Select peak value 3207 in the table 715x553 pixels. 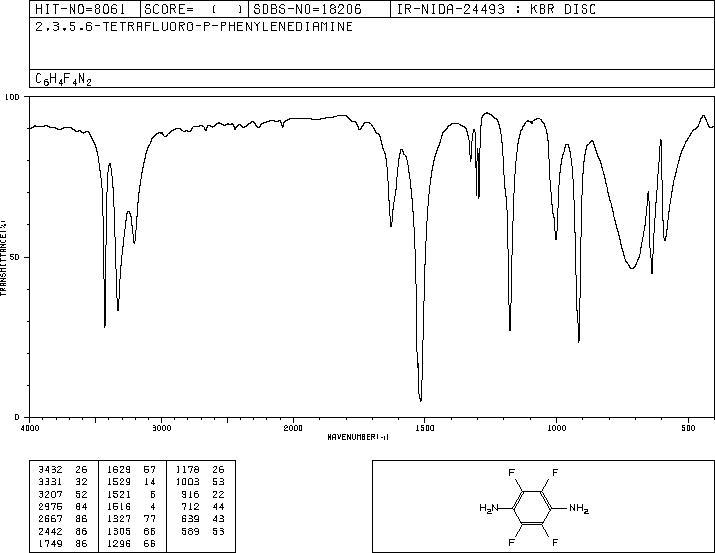(x=50, y=494)
